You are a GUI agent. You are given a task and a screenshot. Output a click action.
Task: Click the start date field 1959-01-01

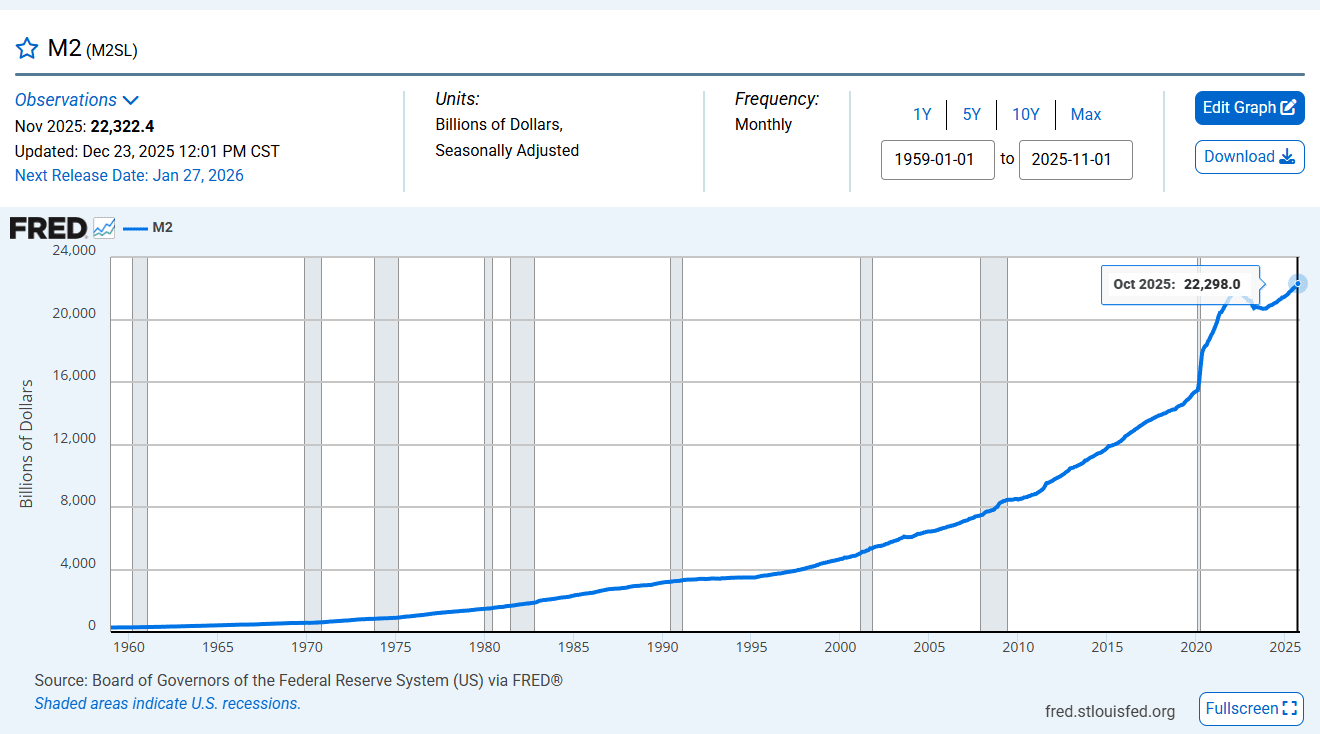click(937, 160)
